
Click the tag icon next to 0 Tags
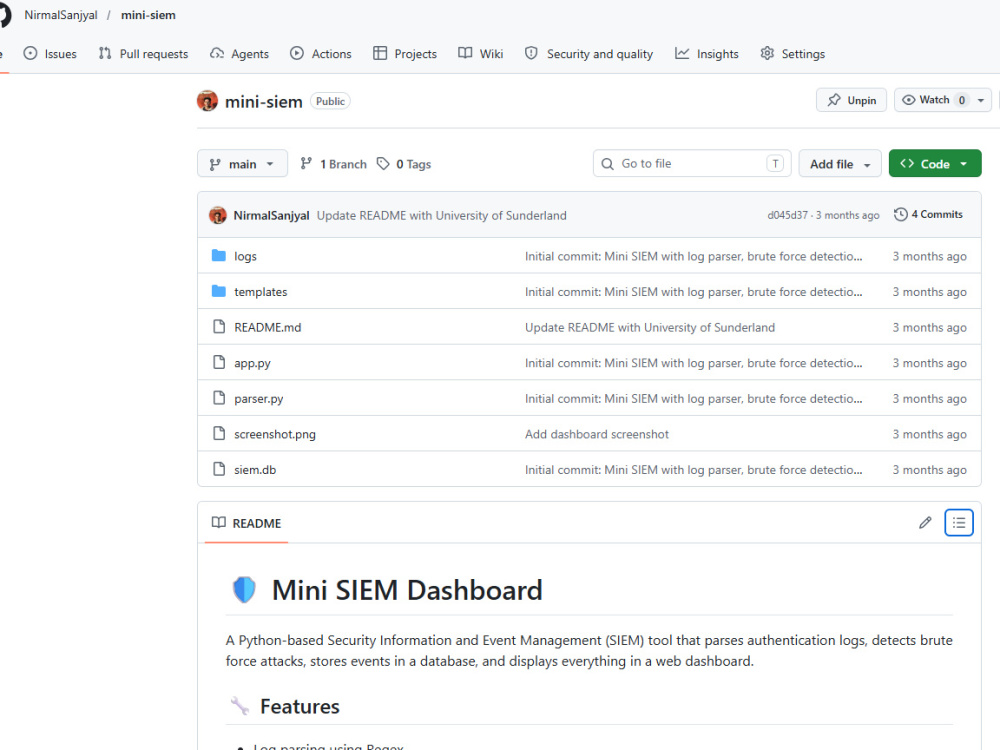pos(383,164)
